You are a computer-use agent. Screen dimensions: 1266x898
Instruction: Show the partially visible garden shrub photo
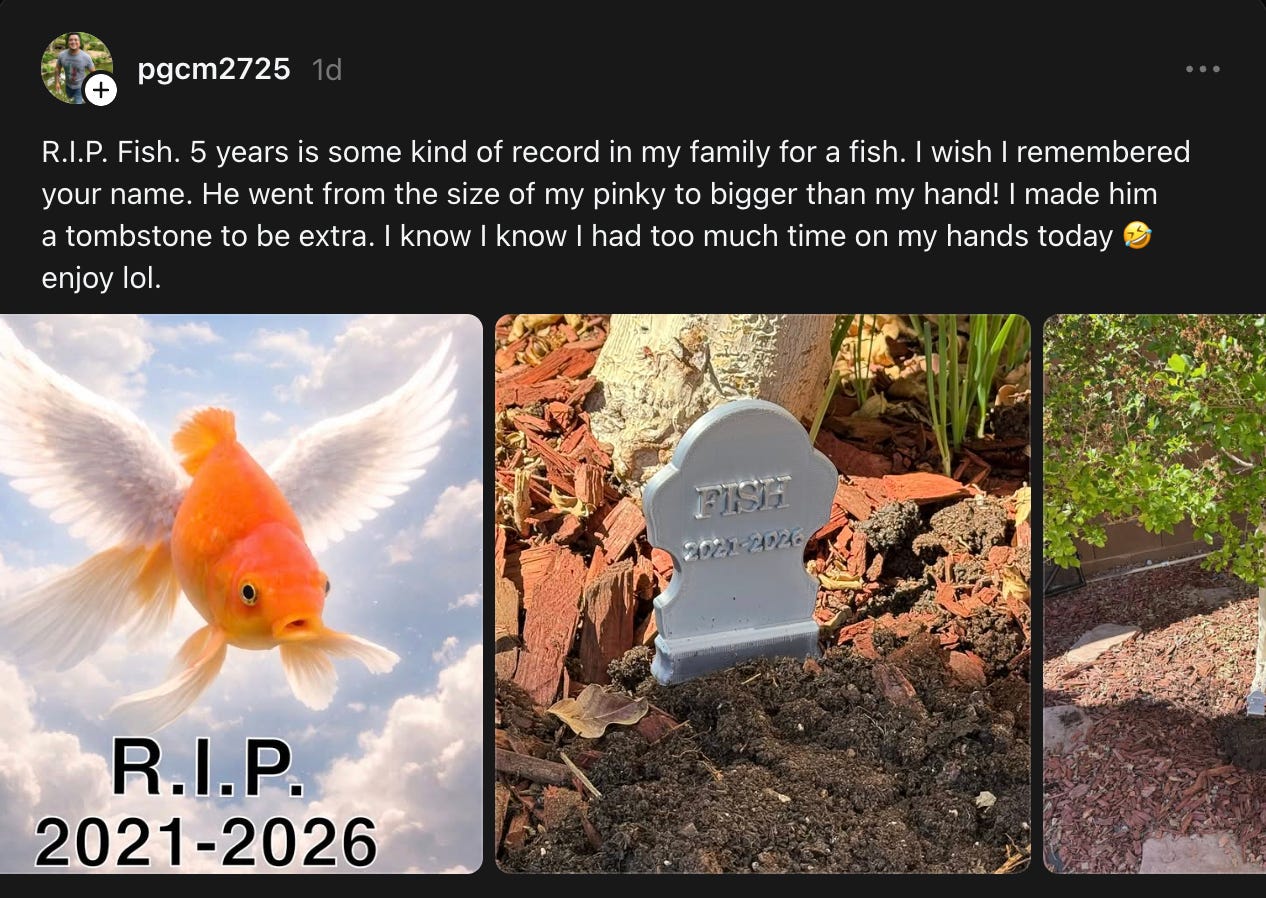click(1155, 594)
